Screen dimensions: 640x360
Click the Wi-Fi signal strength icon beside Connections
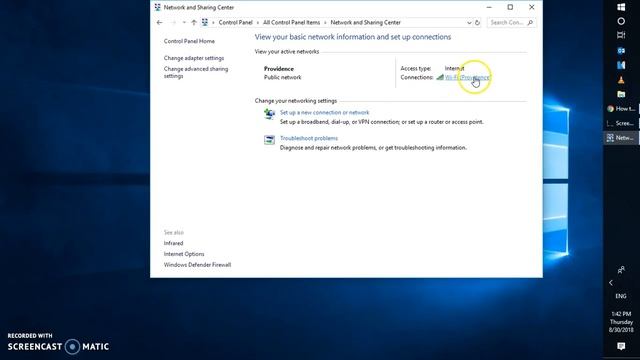[440, 77]
